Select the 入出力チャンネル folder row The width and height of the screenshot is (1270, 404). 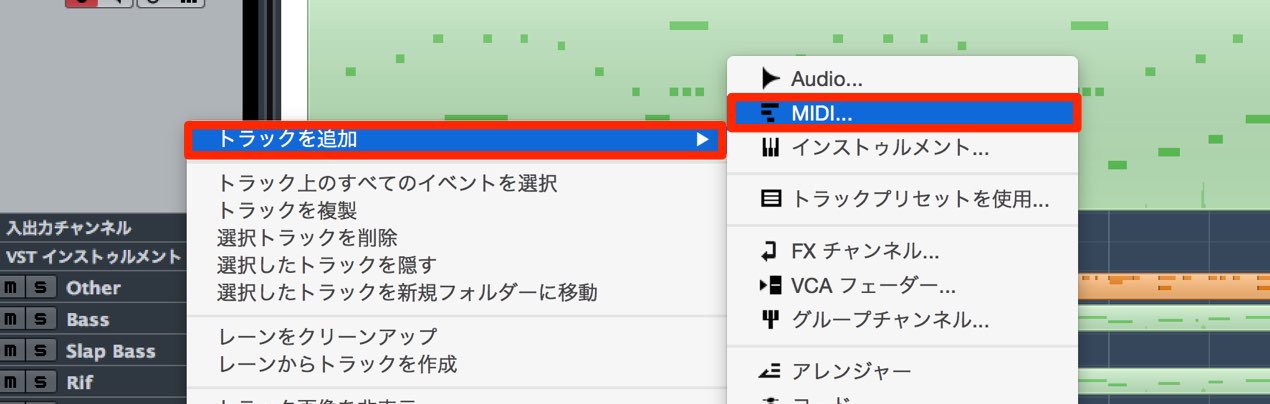pos(93,227)
